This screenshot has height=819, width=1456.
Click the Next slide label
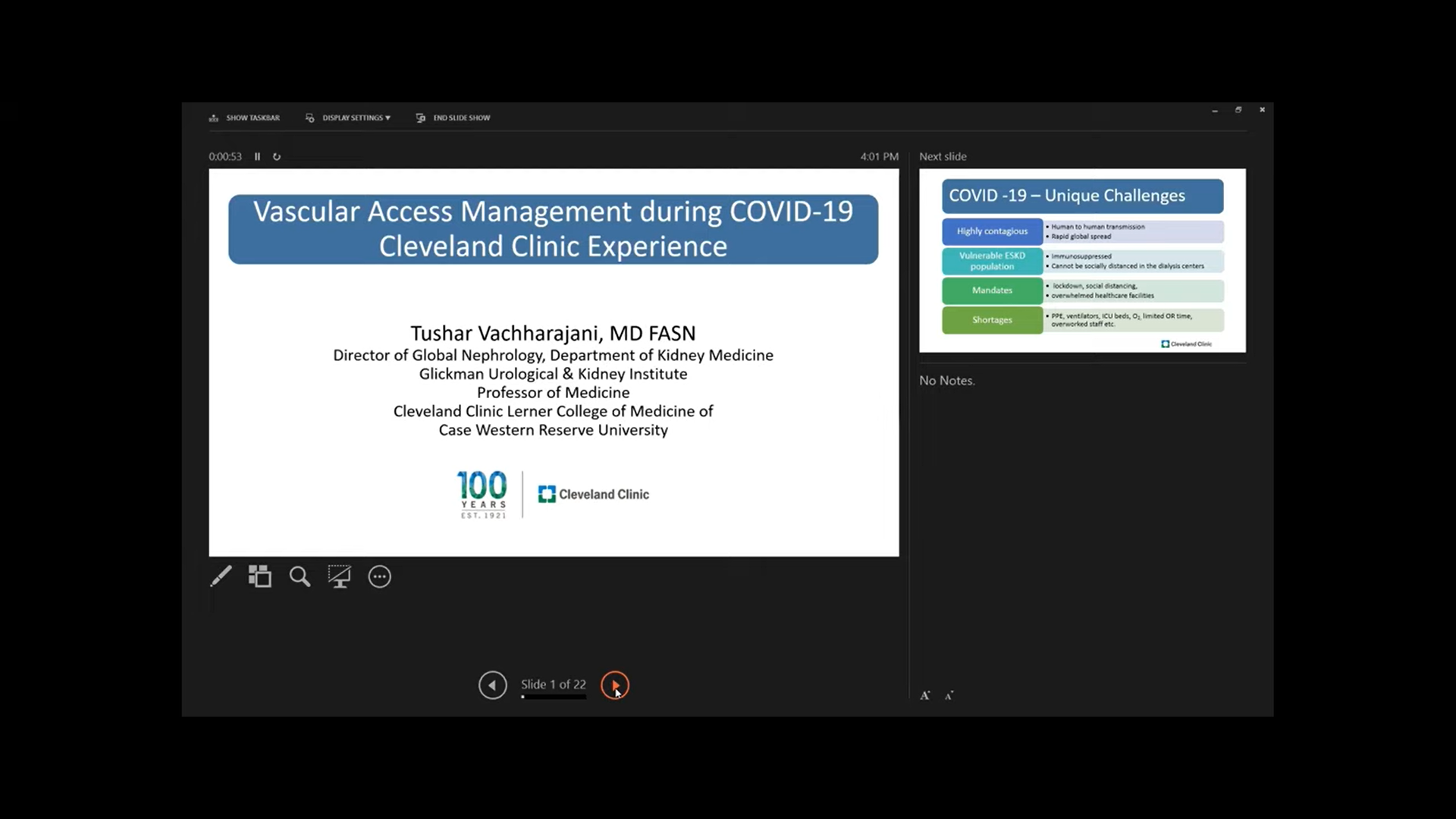coord(943,156)
